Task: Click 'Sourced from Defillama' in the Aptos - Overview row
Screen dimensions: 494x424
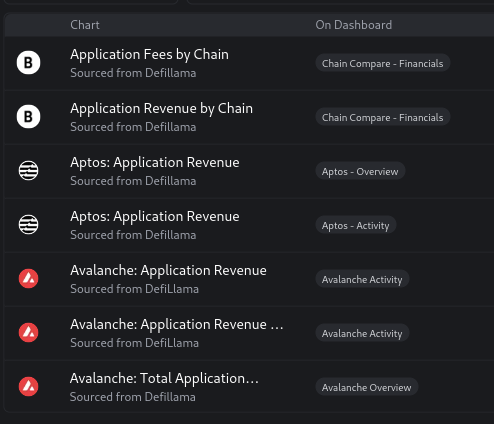Action: tap(133, 181)
